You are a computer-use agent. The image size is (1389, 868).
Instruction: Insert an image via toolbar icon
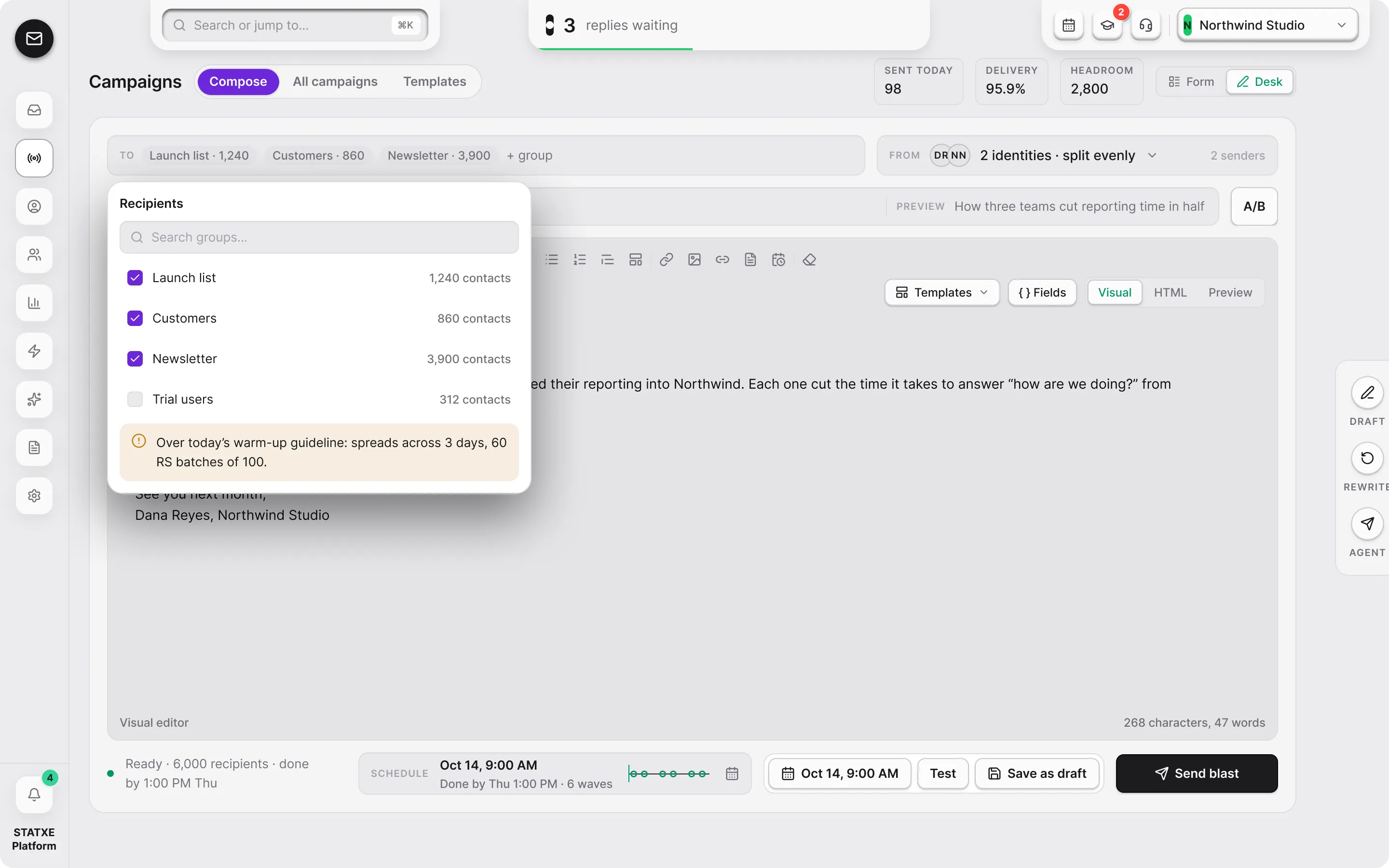[694, 259]
